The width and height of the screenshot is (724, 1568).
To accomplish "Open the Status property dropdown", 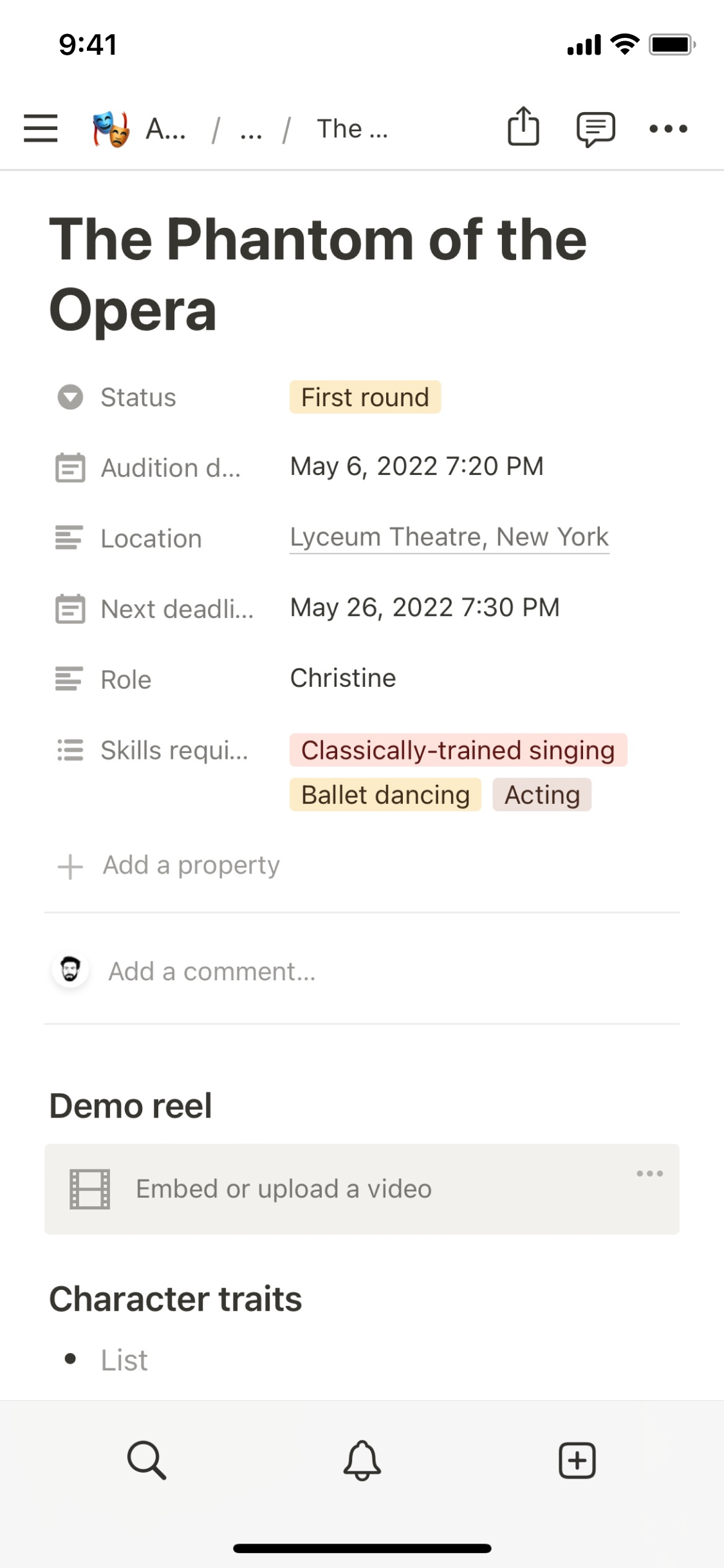I will point(138,397).
